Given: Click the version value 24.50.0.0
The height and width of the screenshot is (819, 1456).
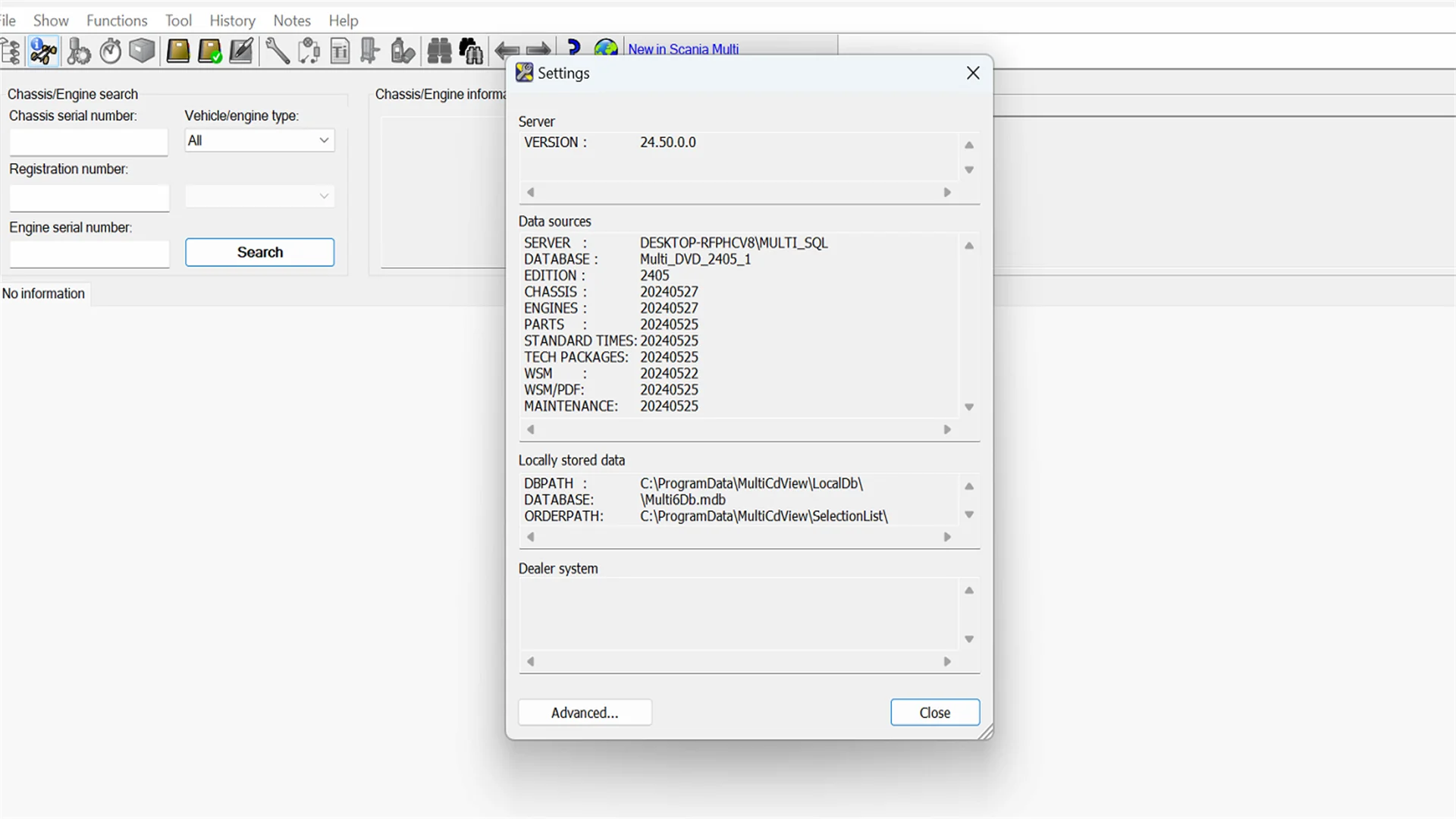Looking at the screenshot, I should (667, 143).
